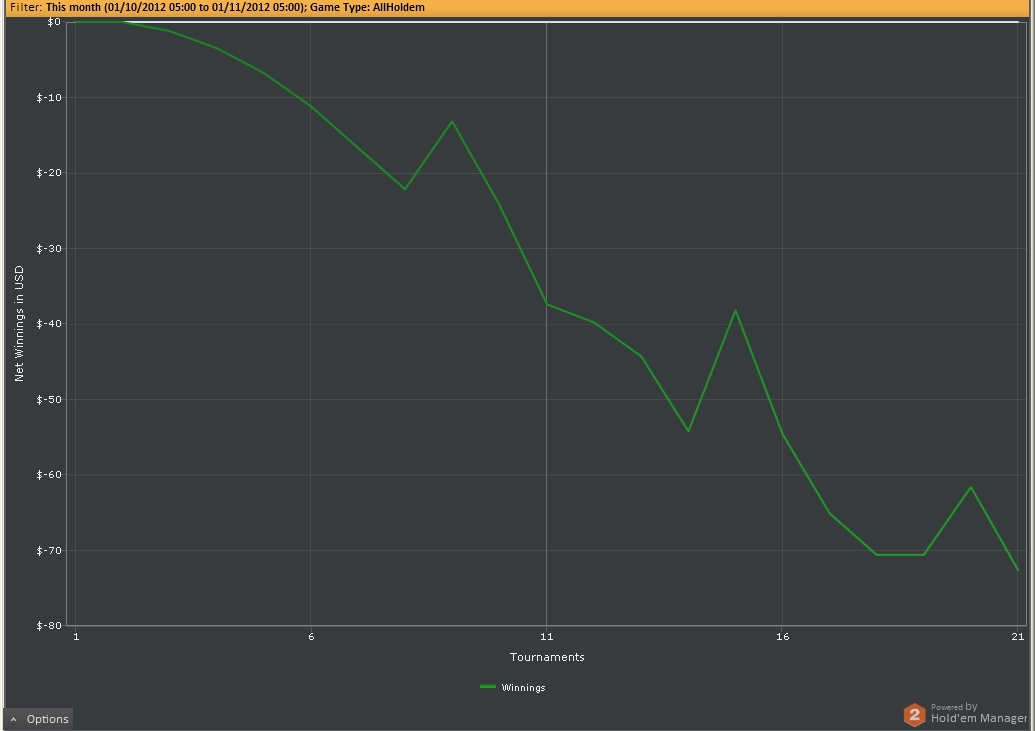The image size is (1035, 731).
Task: Select the peak point at tournament 15
Action: pos(736,310)
